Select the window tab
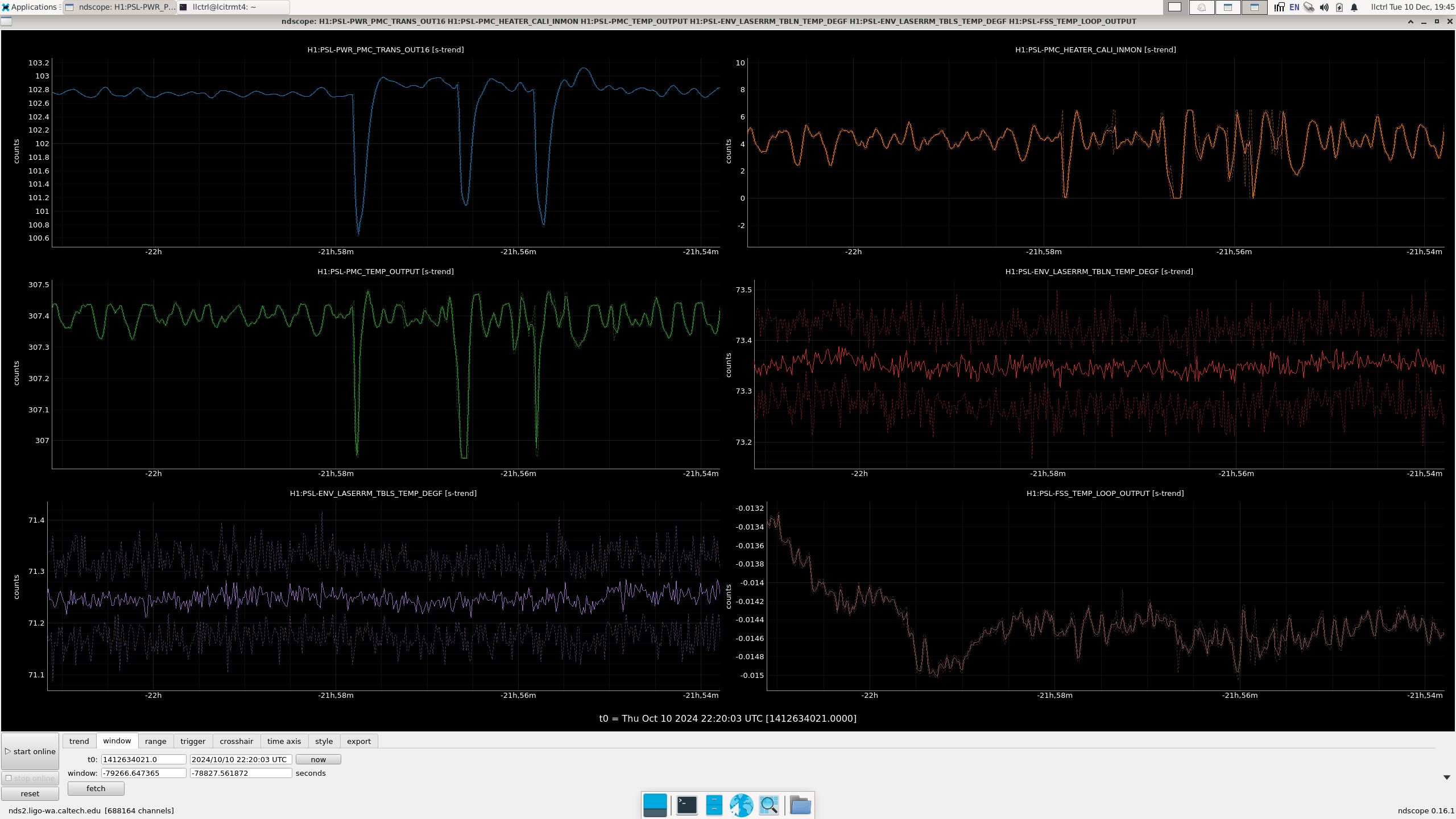 click(117, 741)
